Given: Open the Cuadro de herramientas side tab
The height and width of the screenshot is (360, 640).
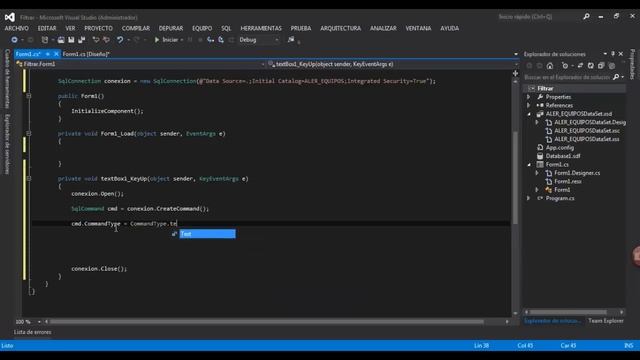Looking at the screenshot, I should (7, 78).
